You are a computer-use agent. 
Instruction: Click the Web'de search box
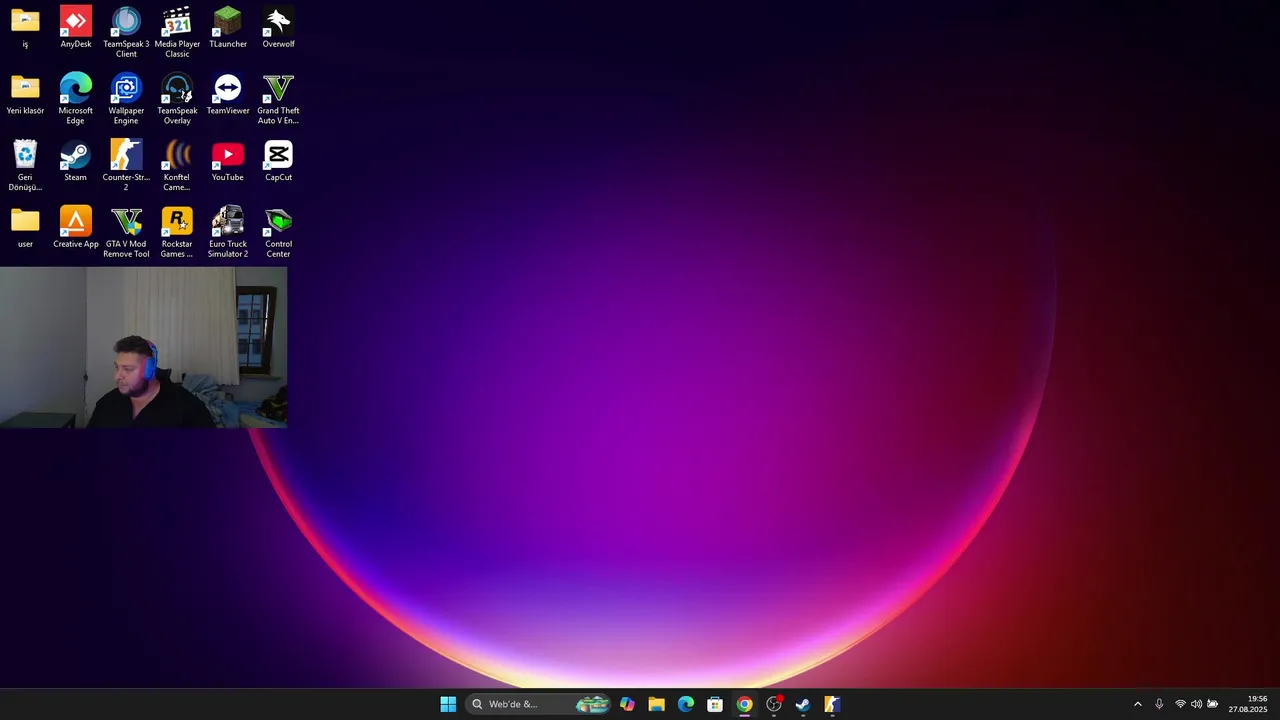pyautogui.click(x=538, y=704)
